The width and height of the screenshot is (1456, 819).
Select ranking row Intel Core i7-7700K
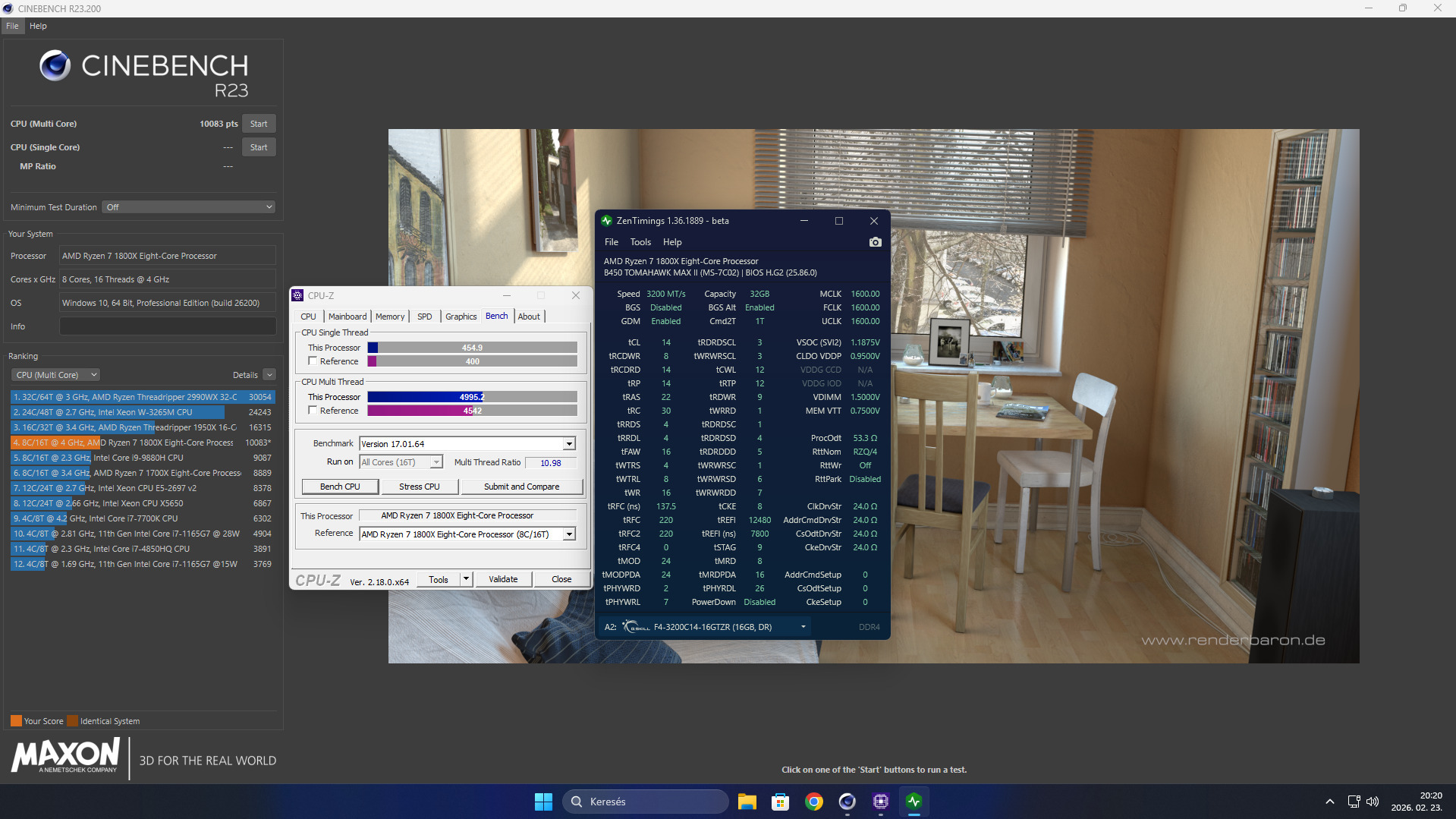click(143, 518)
